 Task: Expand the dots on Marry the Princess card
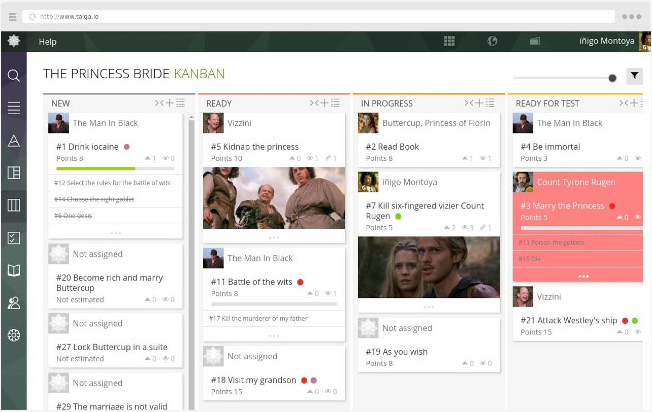coord(583,276)
